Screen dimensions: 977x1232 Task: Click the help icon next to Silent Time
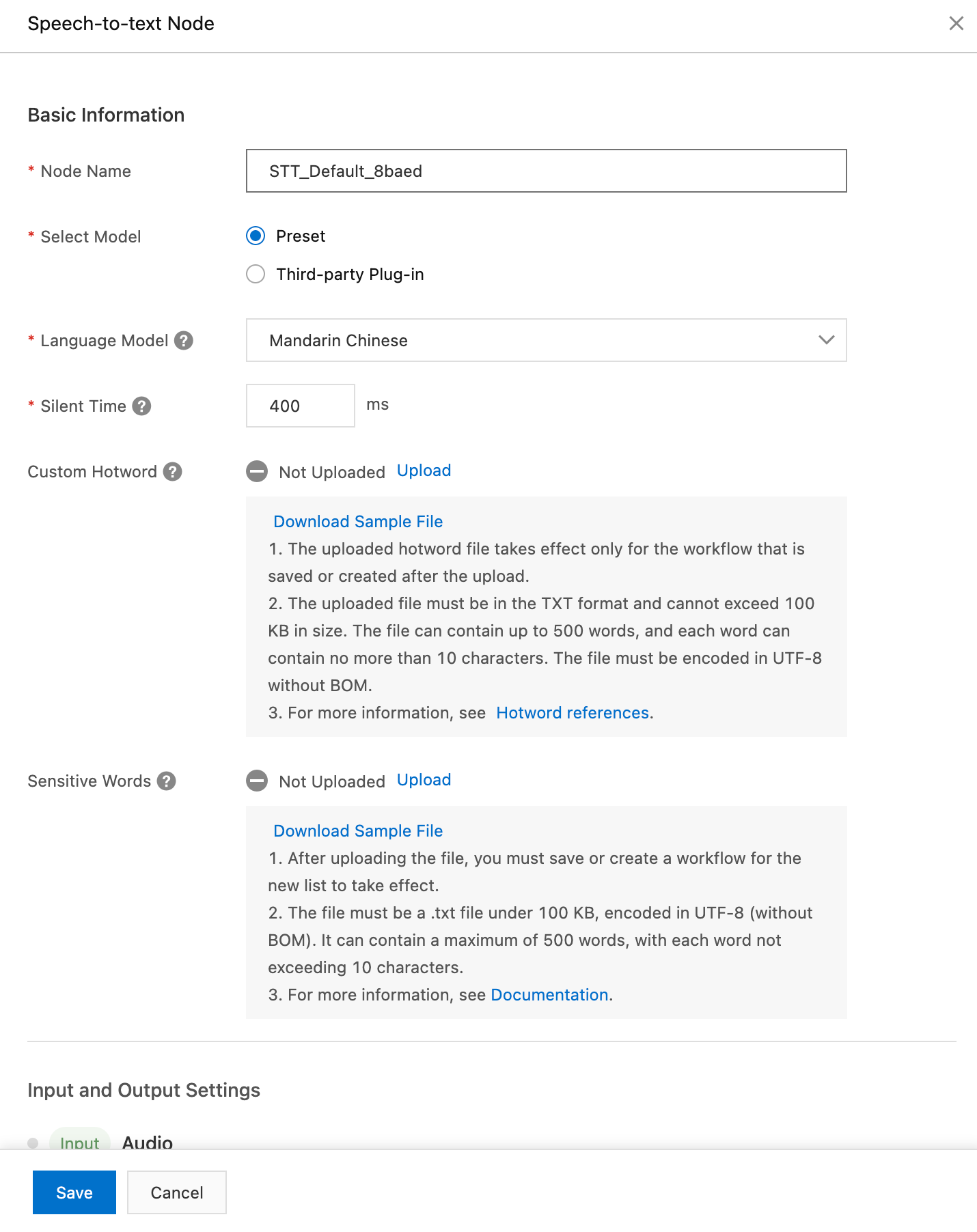click(x=141, y=406)
